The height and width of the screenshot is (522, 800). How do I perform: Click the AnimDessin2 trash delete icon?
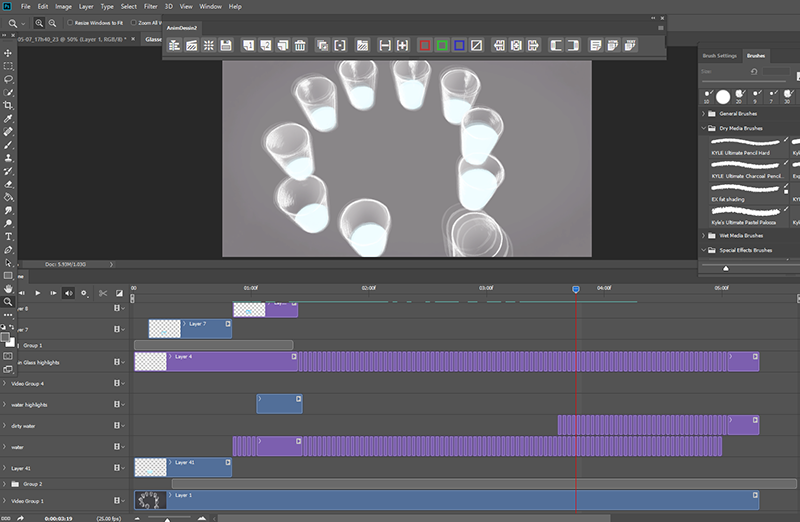pos(300,45)
